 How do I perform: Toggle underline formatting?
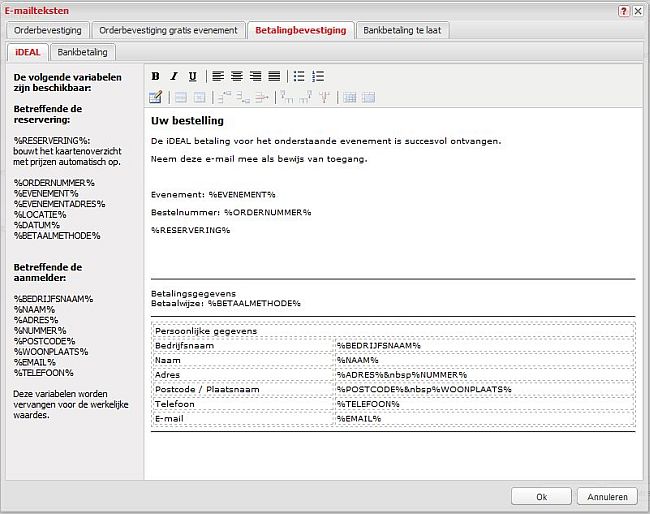click(192, 76)
